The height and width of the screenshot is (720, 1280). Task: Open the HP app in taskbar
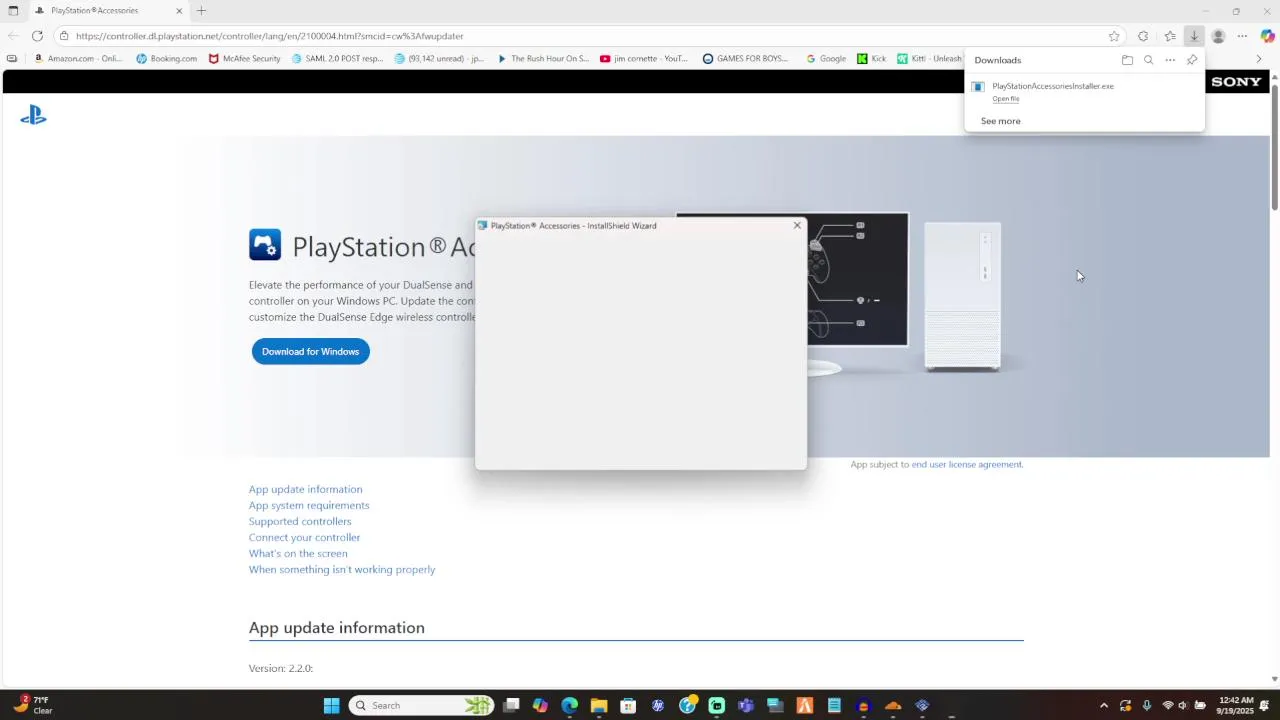coord(658,706)
